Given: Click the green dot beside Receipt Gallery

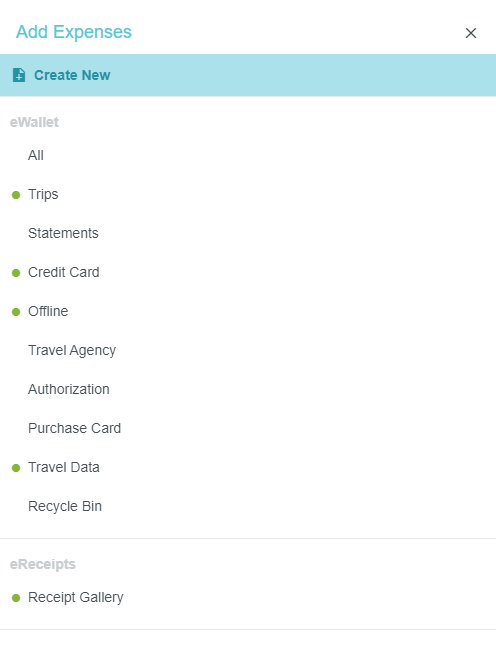Looking at the screenshot, I should point(16,598).
